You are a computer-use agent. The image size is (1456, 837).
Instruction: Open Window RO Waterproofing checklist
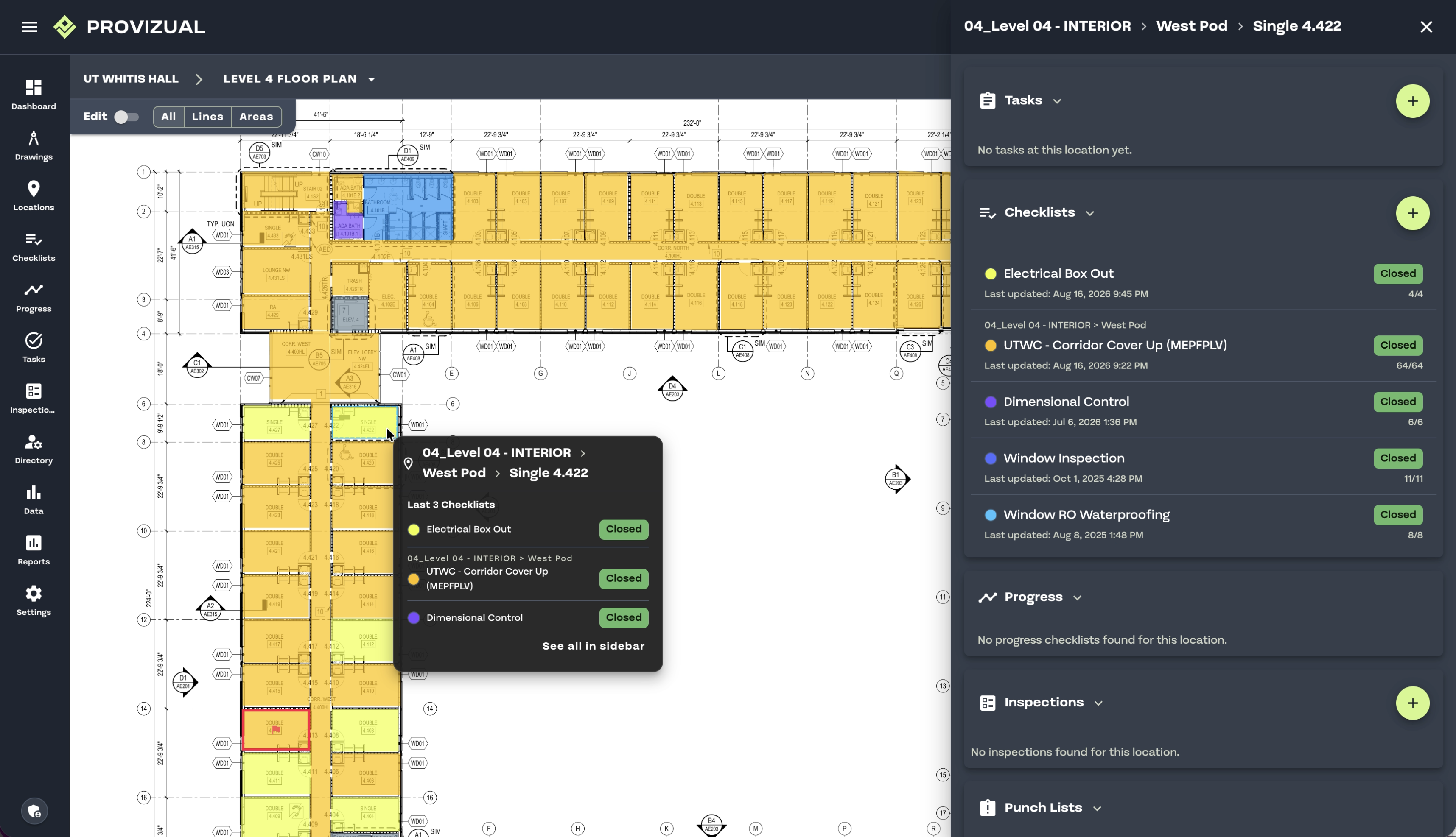tap(1203, 523)
